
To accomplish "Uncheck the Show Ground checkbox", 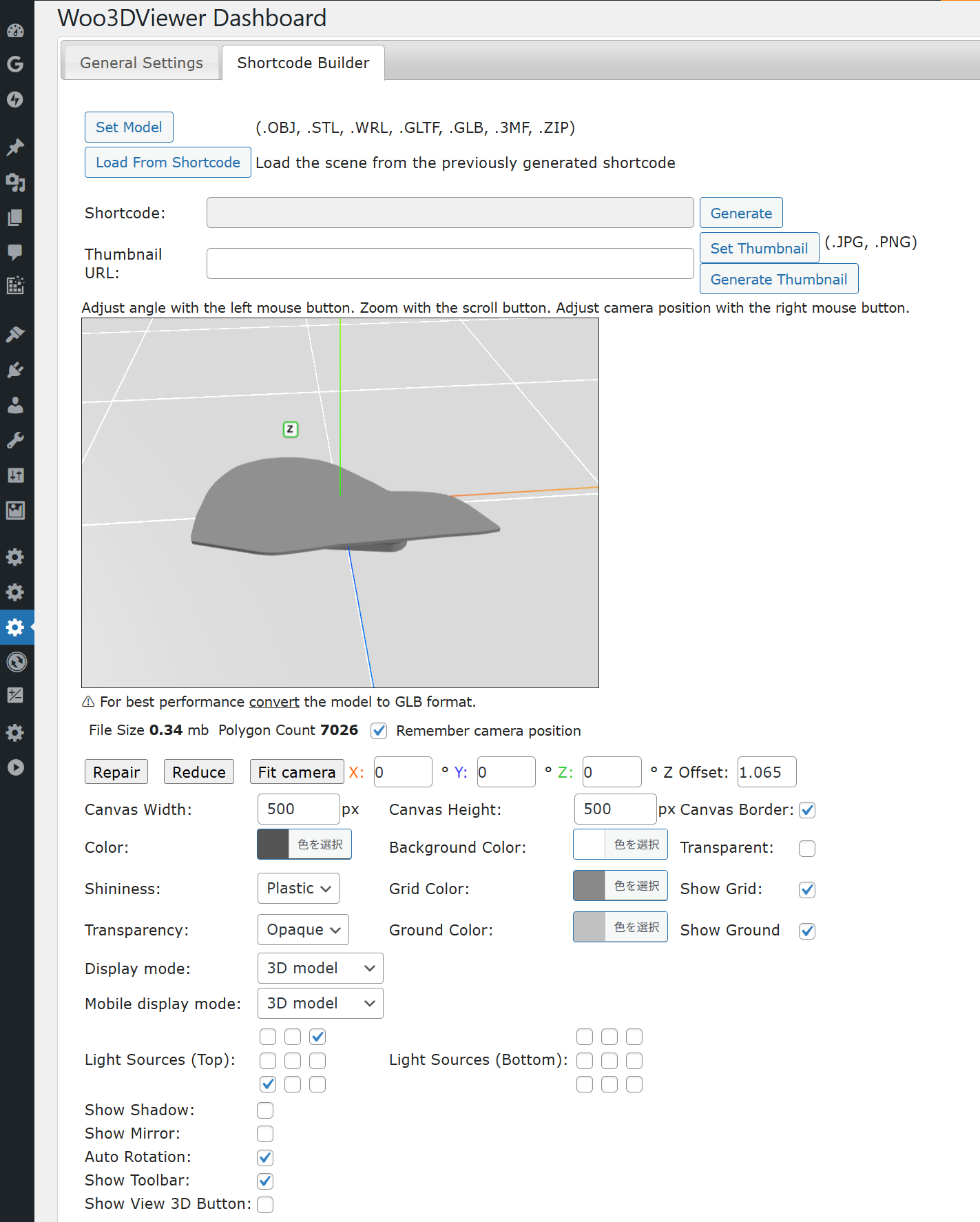I will 807,931.
